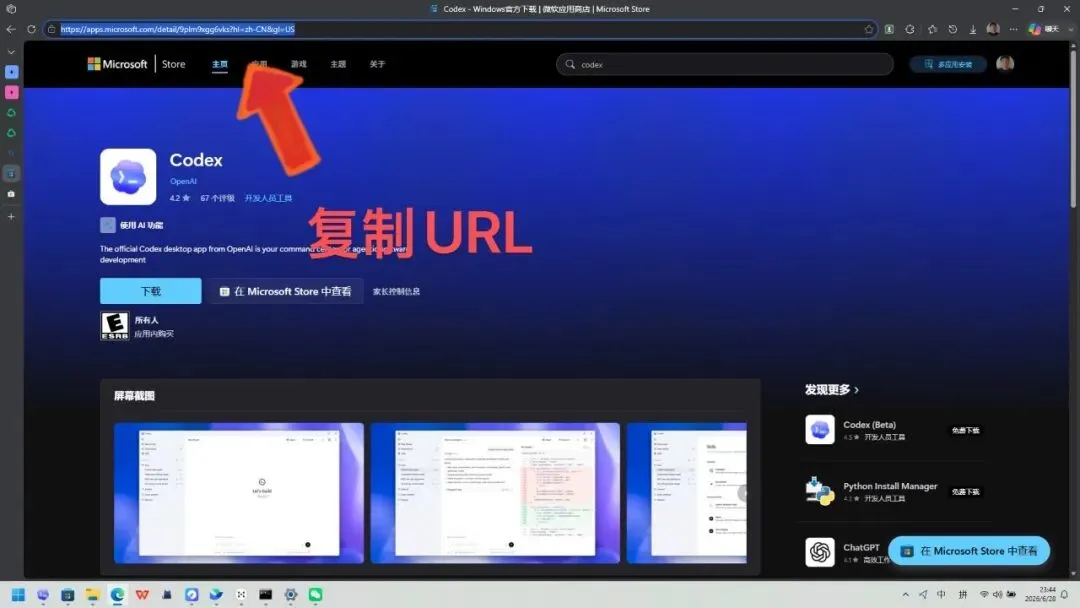The height and width of the screenshot is (608, 1080).
Task: Open the second Codex screenshot thumbnail
Action: 495,493
